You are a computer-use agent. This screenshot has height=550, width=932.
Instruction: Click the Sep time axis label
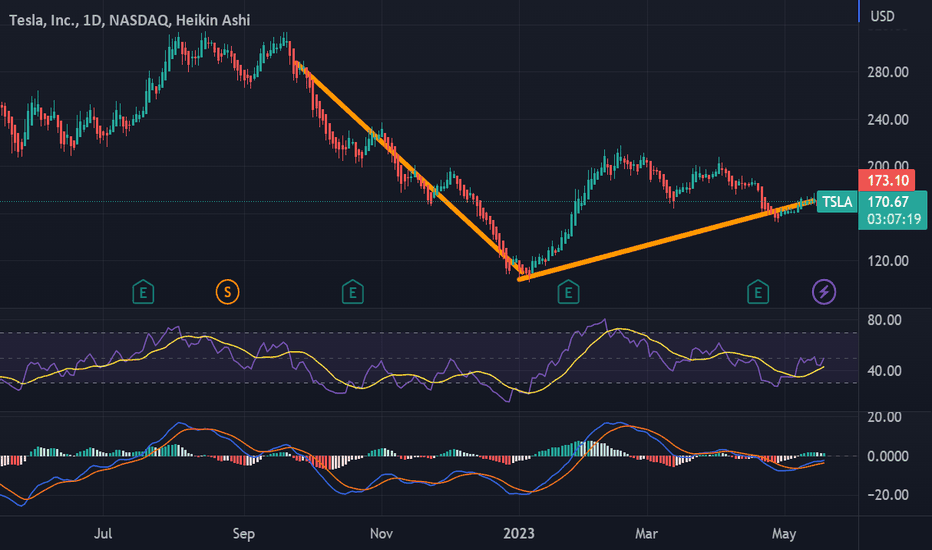[244, 533]
